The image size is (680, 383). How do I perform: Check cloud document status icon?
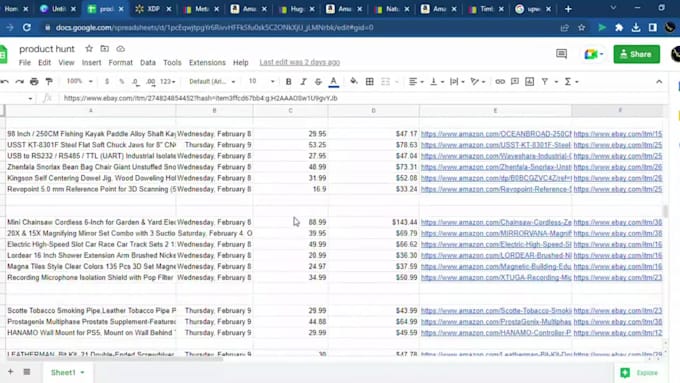[x=121, y=49]
